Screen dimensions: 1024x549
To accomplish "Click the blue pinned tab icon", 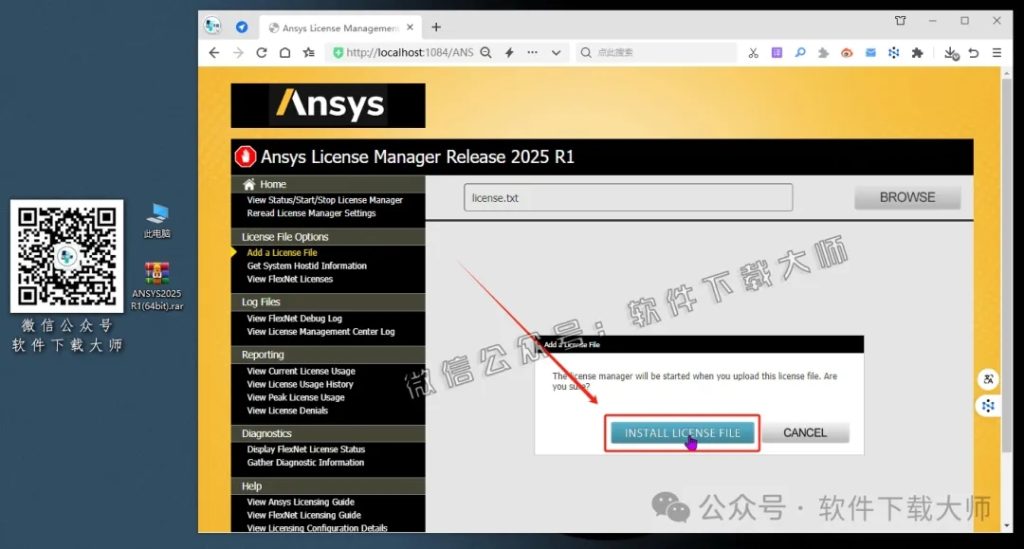I will click(x=242, y=27).
